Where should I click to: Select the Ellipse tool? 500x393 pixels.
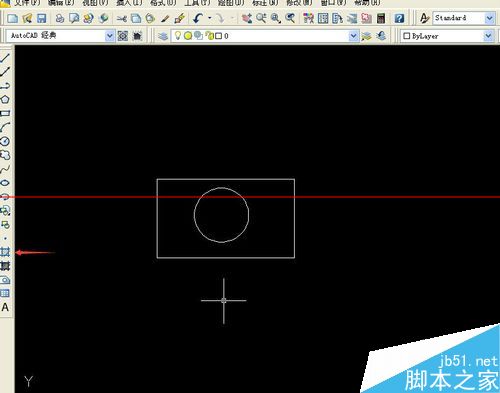click(x=5, y=183)
